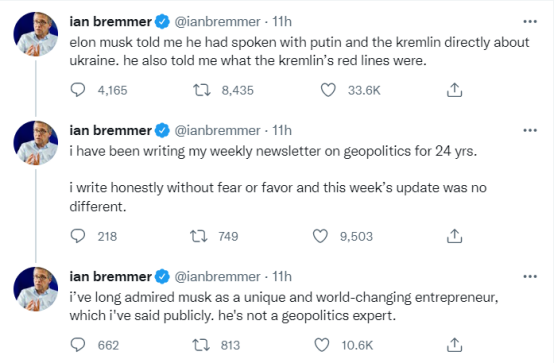Viewport: 554px width, 364px height.
Task: Open ian bremmer's profile from the first tweet
Action: click(111, 22)
